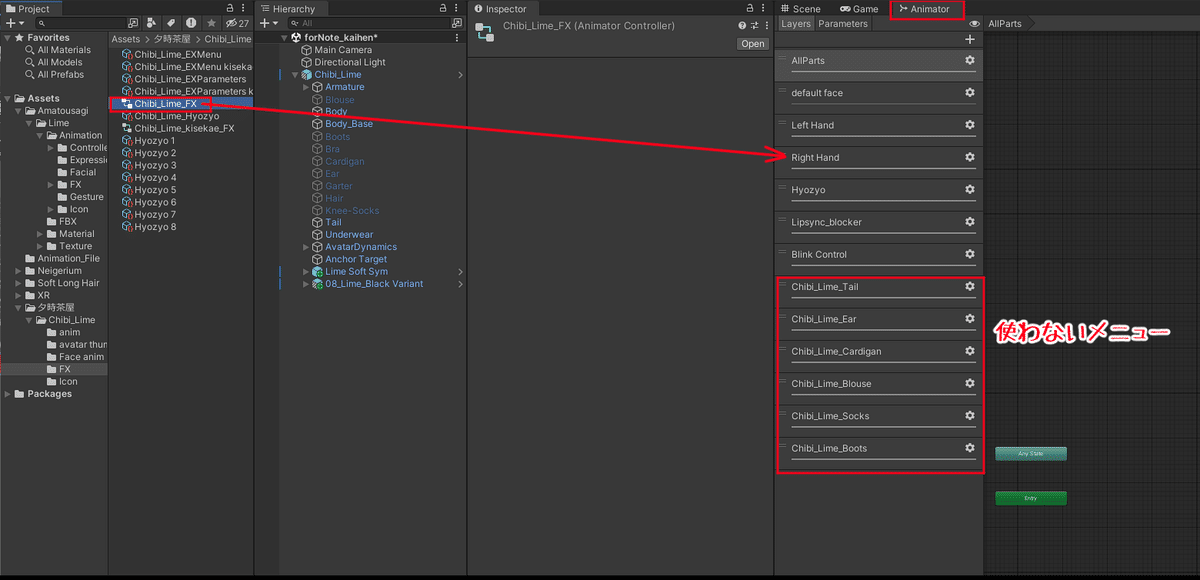Click Any State node in Animator graph

pos(1031,454)
